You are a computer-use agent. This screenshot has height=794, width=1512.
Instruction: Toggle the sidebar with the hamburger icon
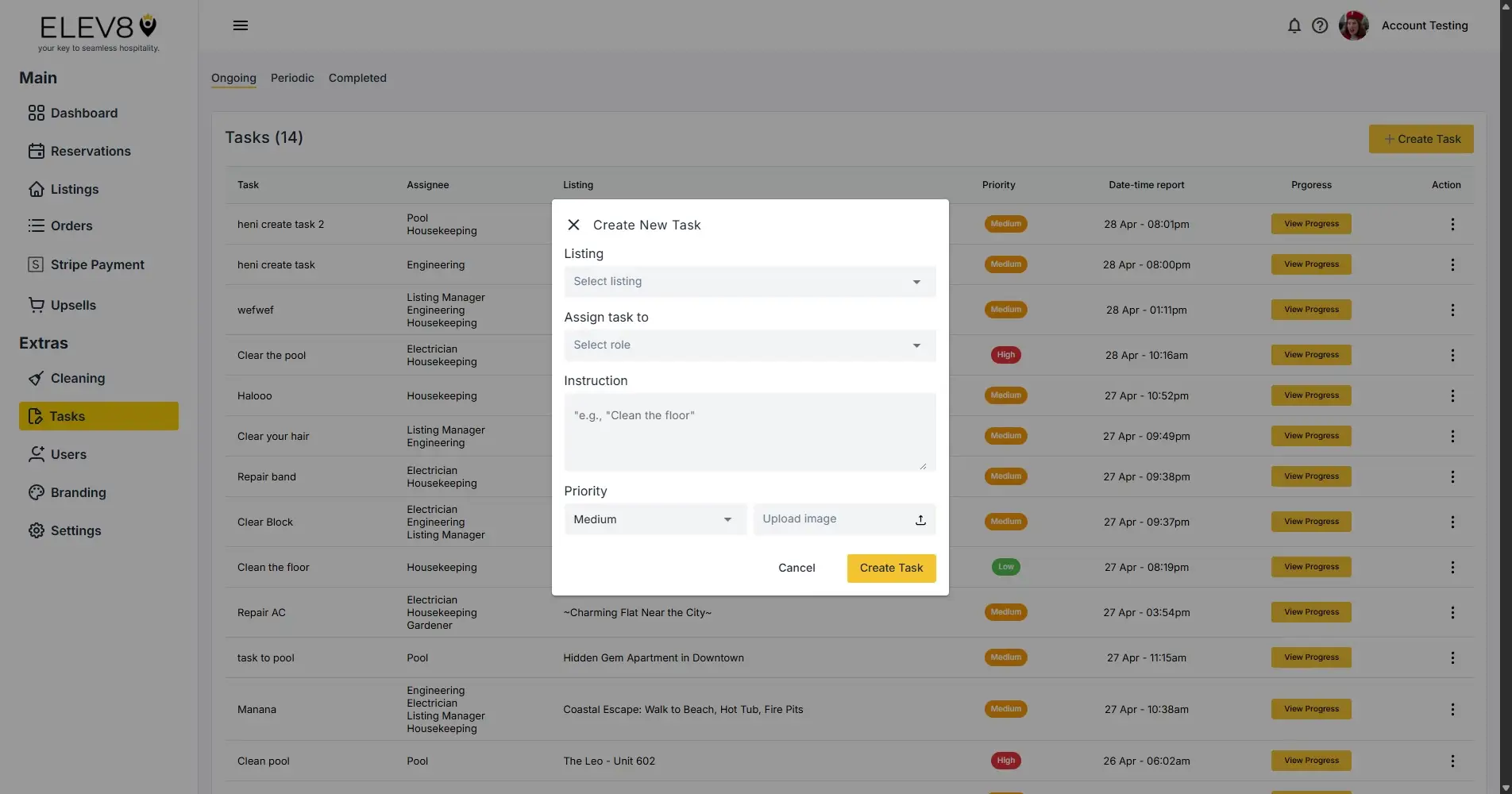[240, 25]
